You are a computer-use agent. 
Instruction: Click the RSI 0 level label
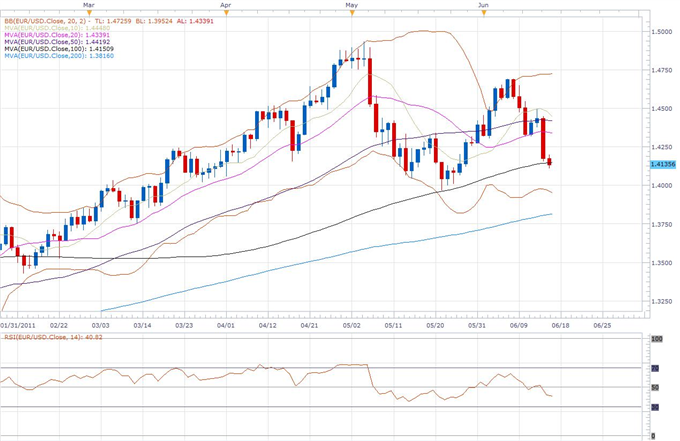(x=654, y=436)
